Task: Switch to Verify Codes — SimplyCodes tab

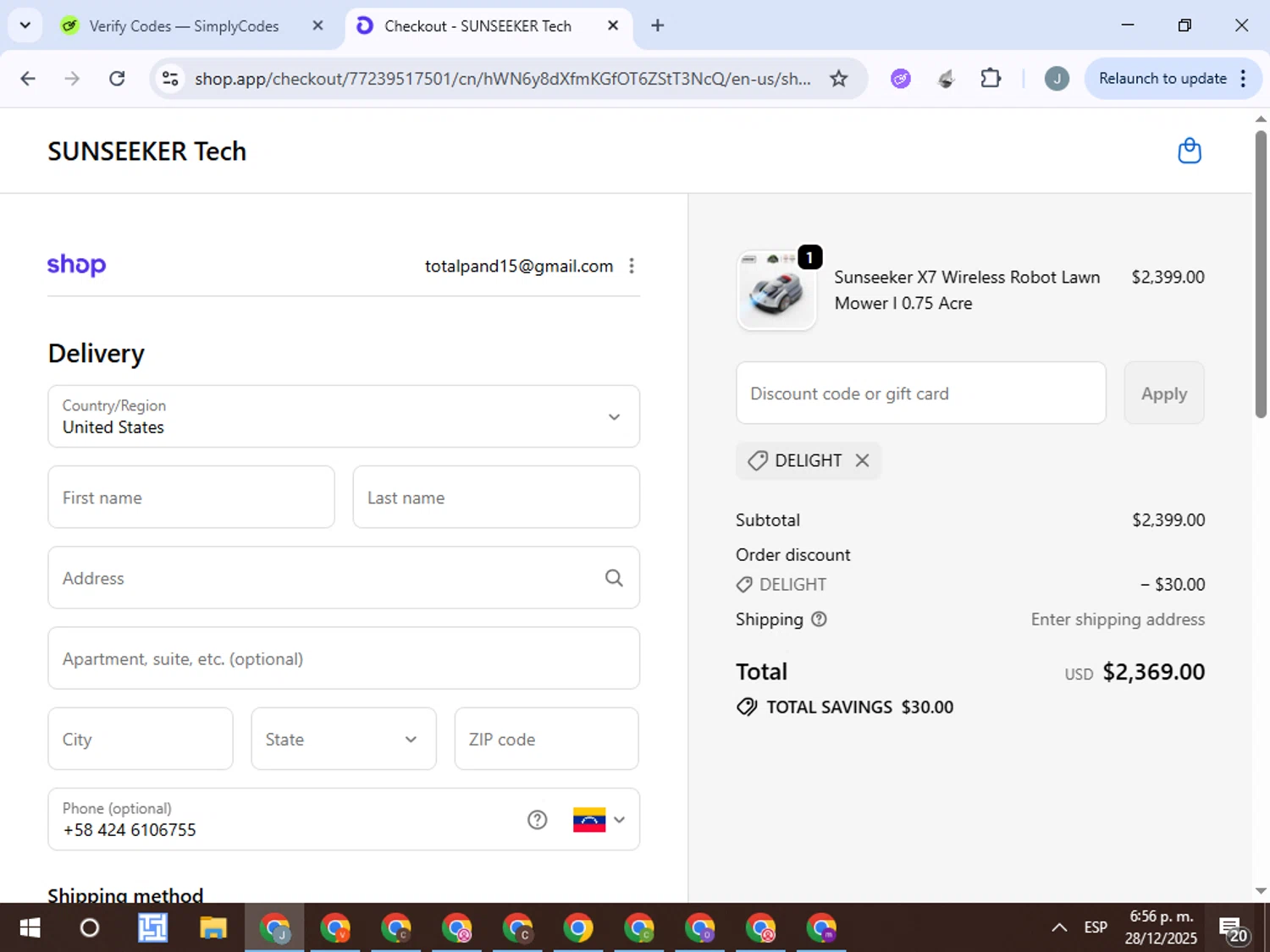Action: (x=184, y=26)
